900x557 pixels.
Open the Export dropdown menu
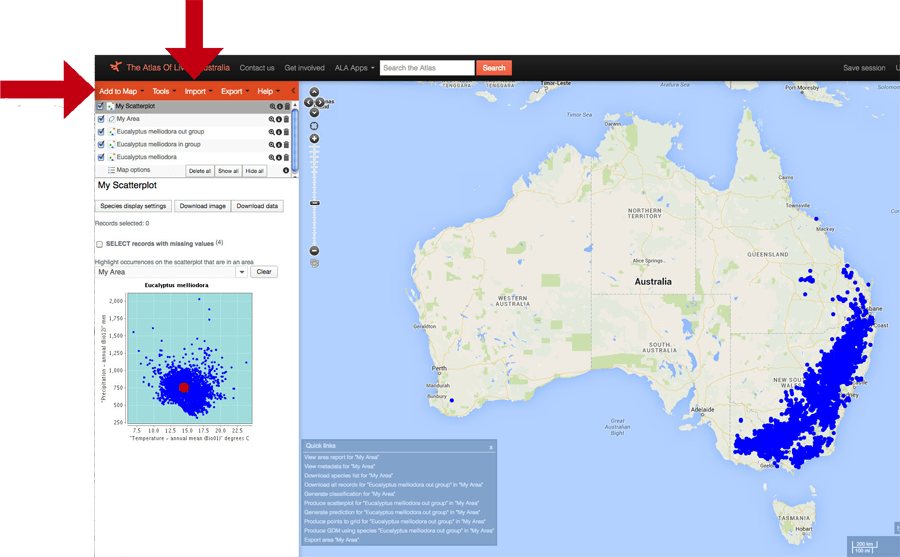tap(235, 91)
